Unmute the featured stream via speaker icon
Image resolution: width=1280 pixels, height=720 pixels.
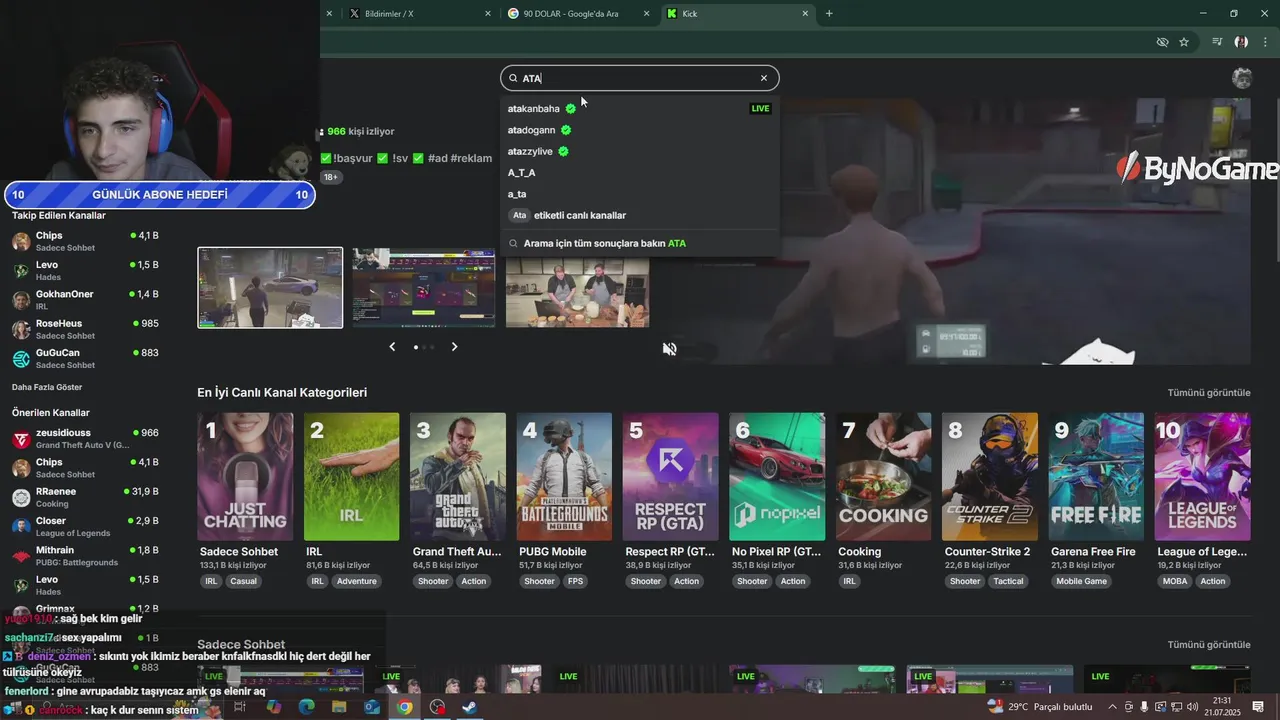(x=670, y=349)
